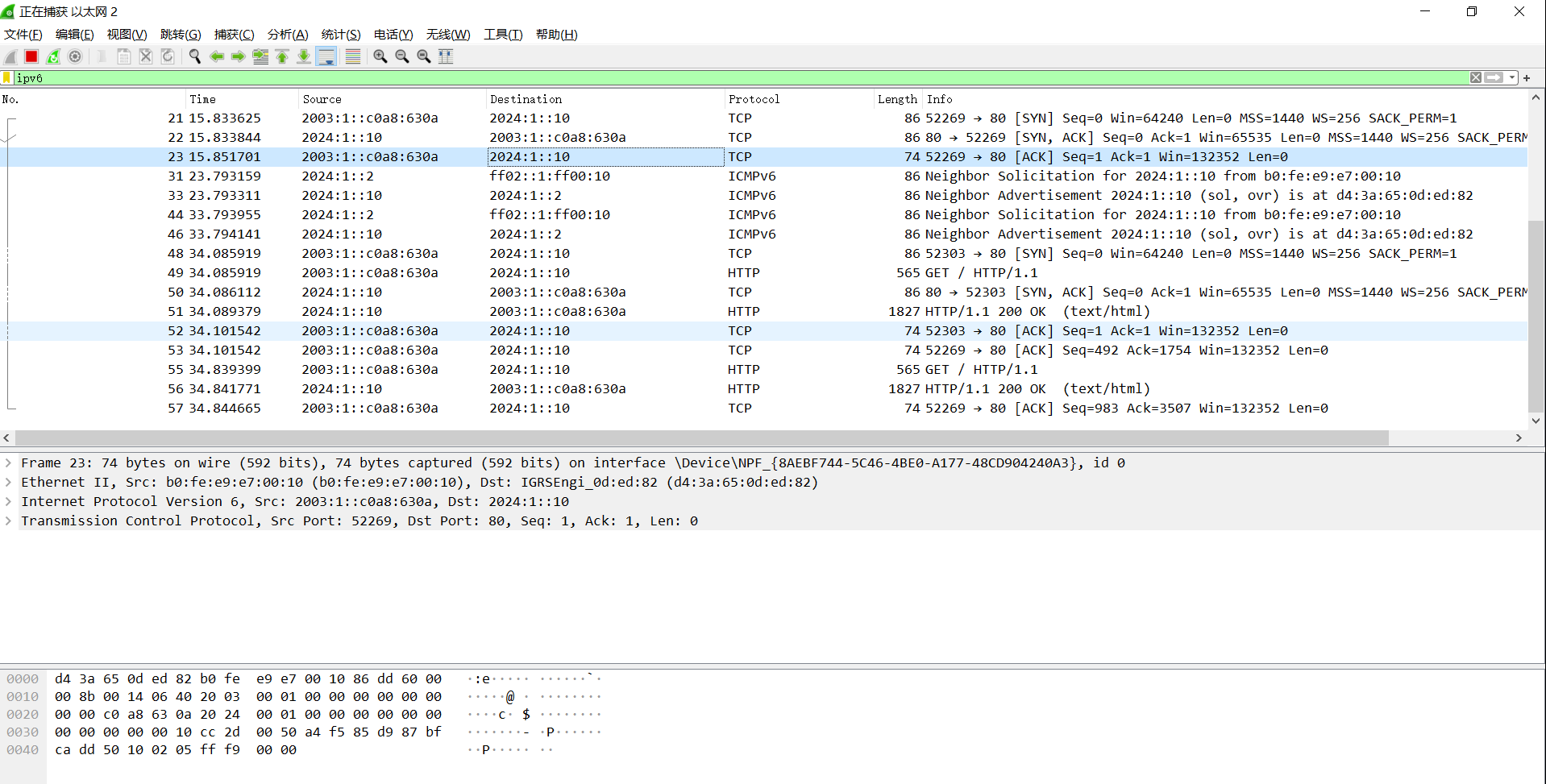Click the open capture file icon
The image size is (1546, 784).
pos(102,56)
